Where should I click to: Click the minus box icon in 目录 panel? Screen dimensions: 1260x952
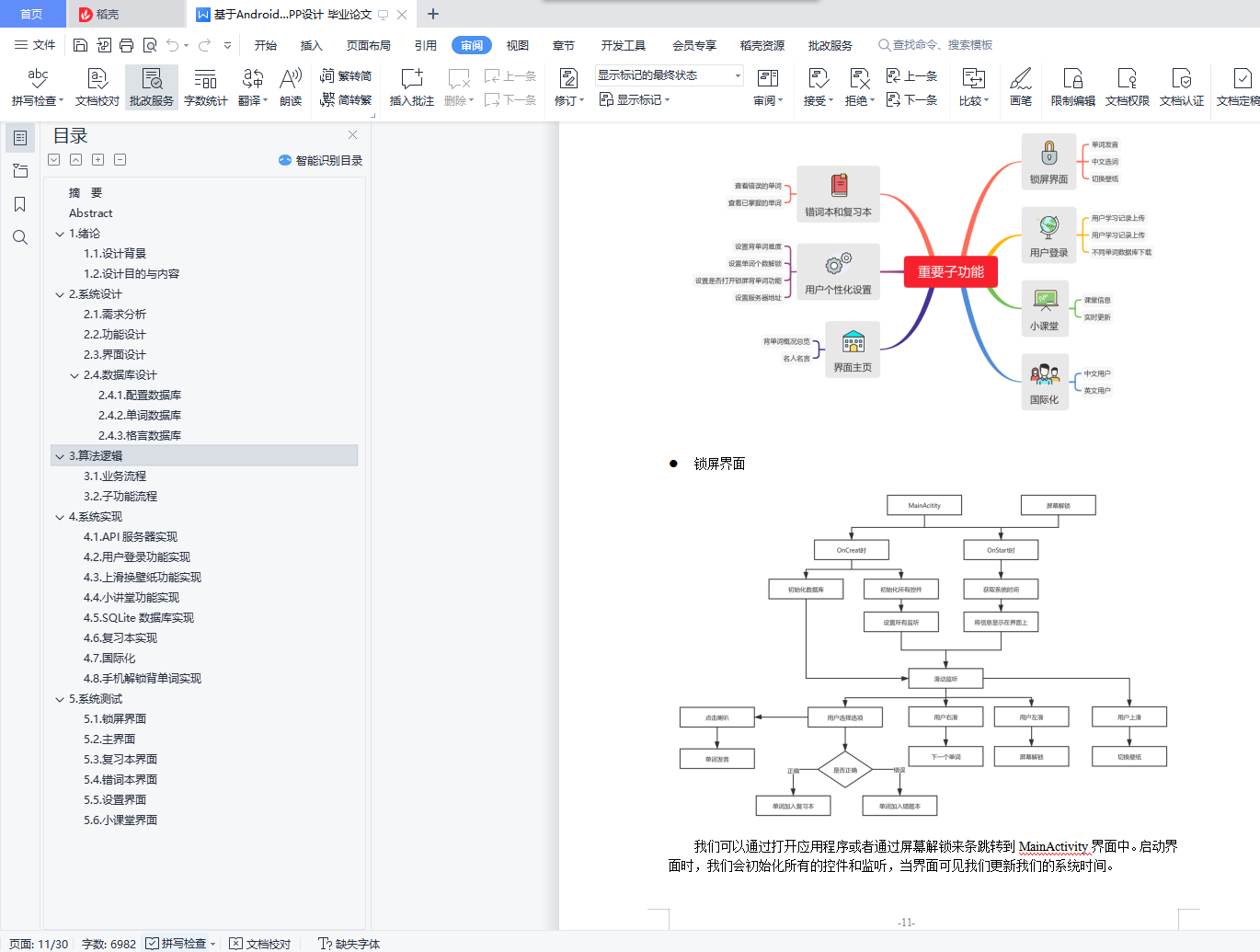tap(120, 160)
